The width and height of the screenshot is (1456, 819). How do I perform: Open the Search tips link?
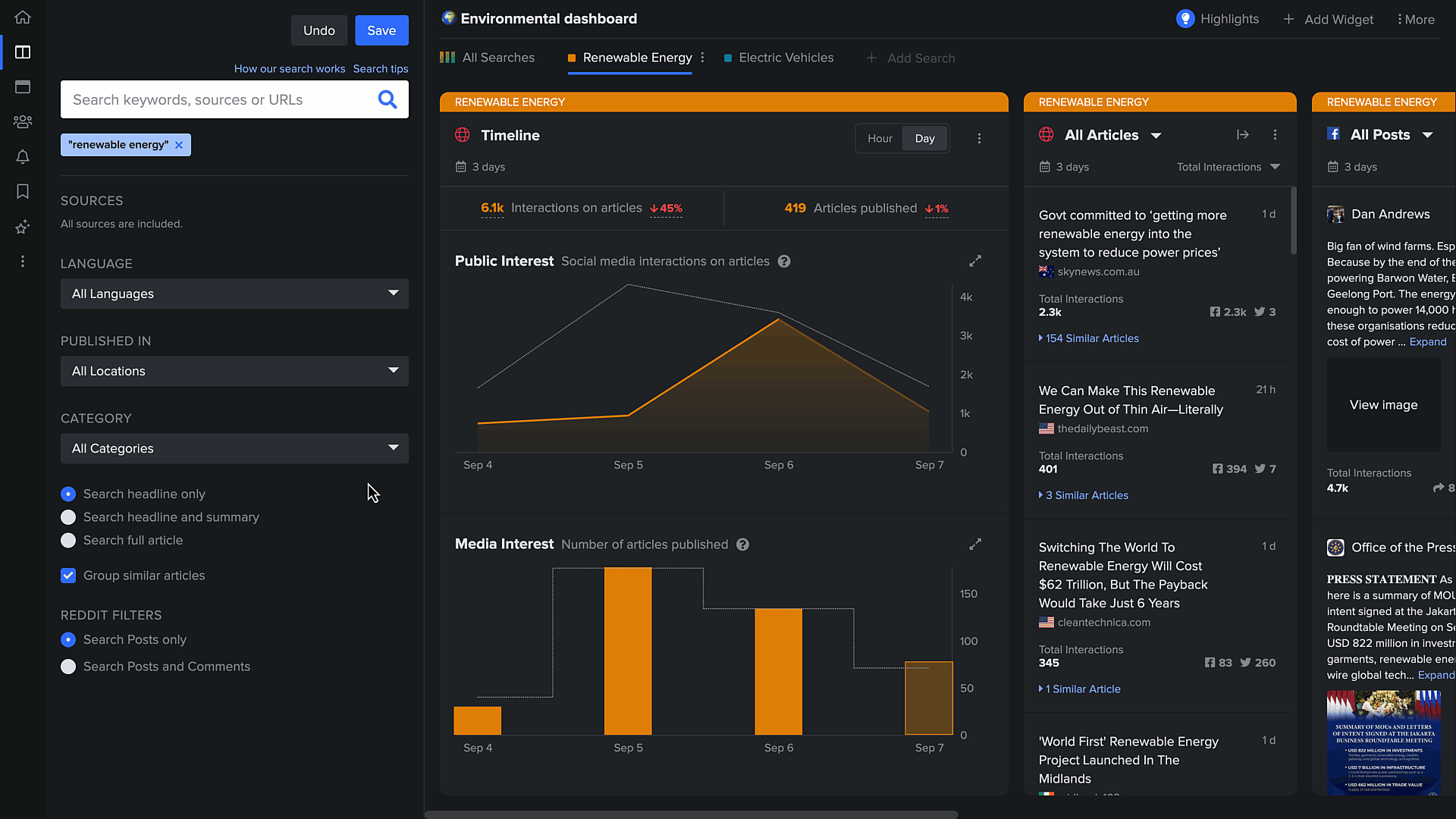point(381,69)
